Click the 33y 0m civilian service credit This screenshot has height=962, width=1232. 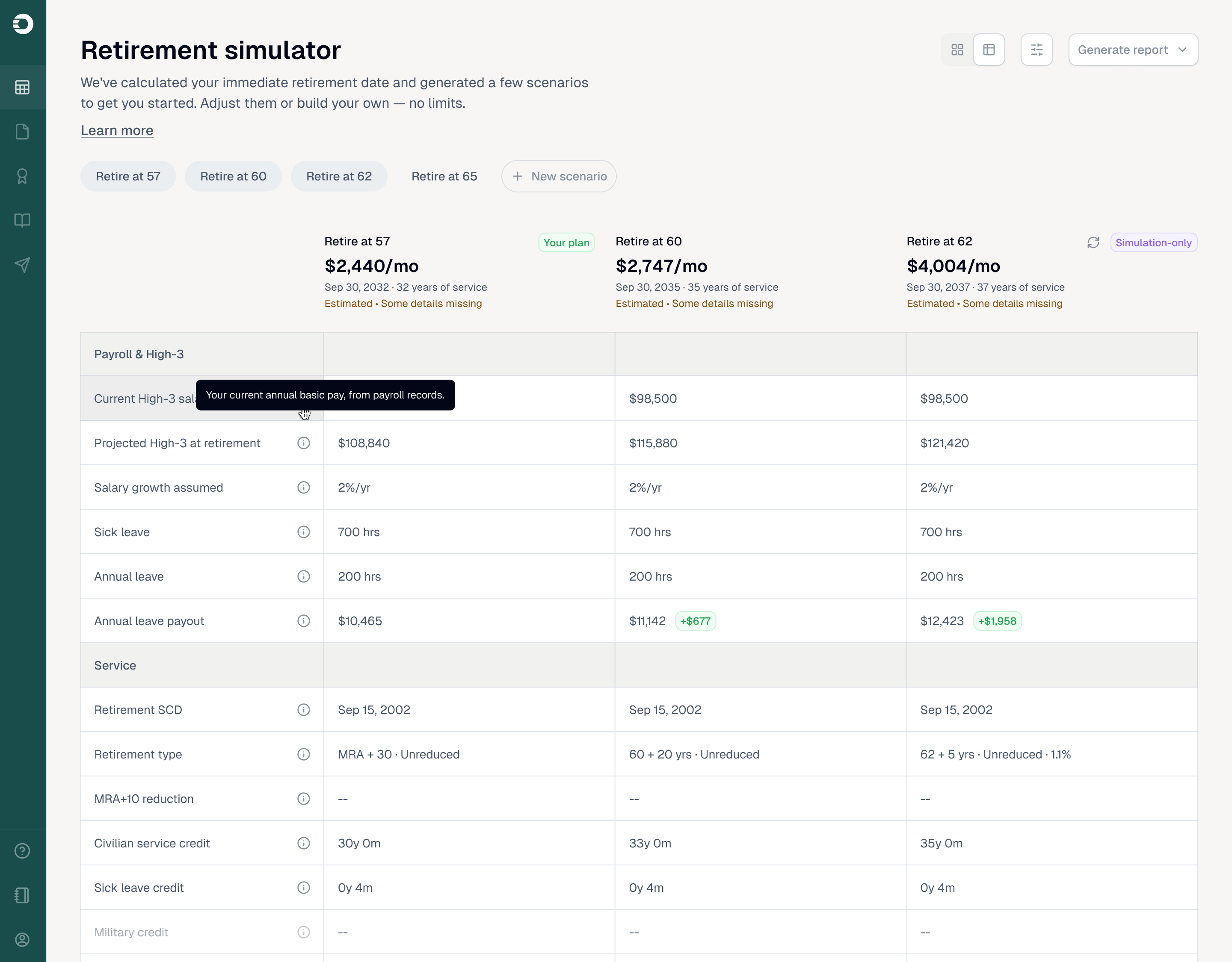tap(650, 843)
